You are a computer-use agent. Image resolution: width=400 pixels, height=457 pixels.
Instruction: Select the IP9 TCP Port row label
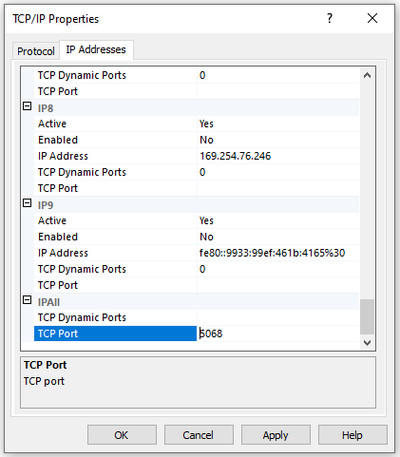click(x=58, y=285)
